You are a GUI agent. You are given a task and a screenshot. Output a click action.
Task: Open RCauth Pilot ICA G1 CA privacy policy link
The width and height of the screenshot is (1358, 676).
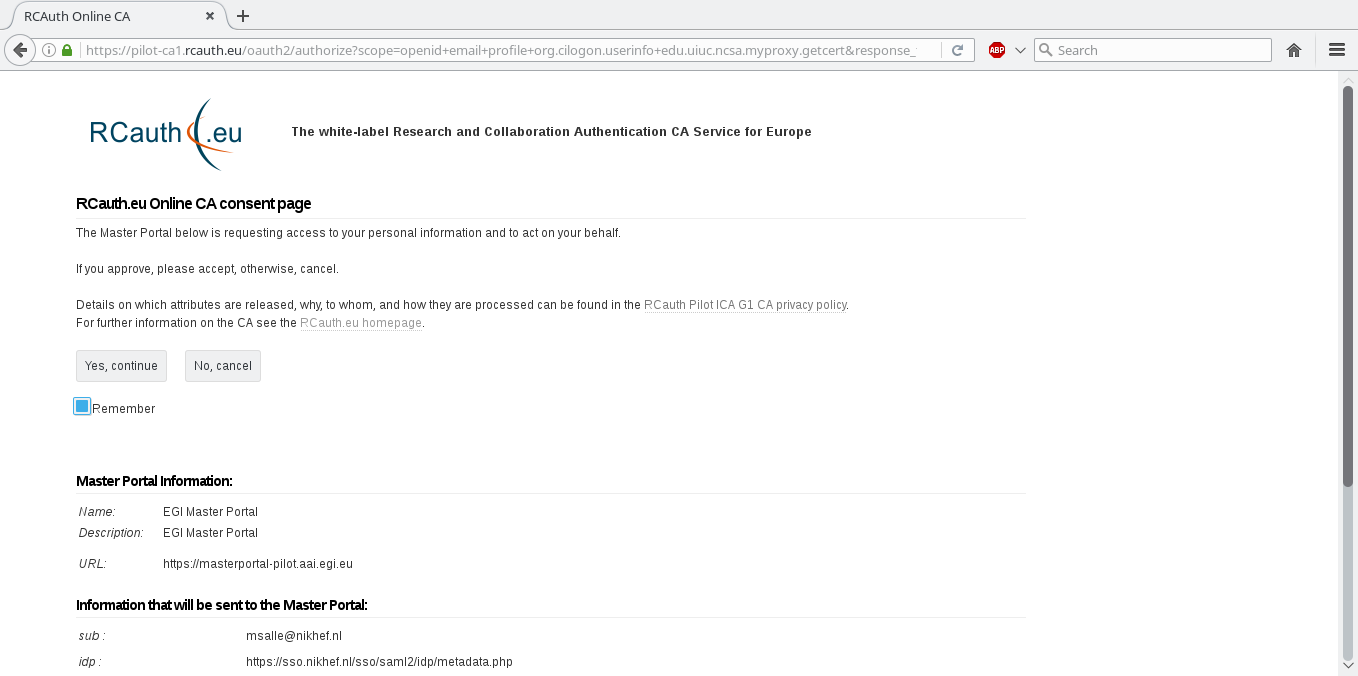(x=745, y=305)
